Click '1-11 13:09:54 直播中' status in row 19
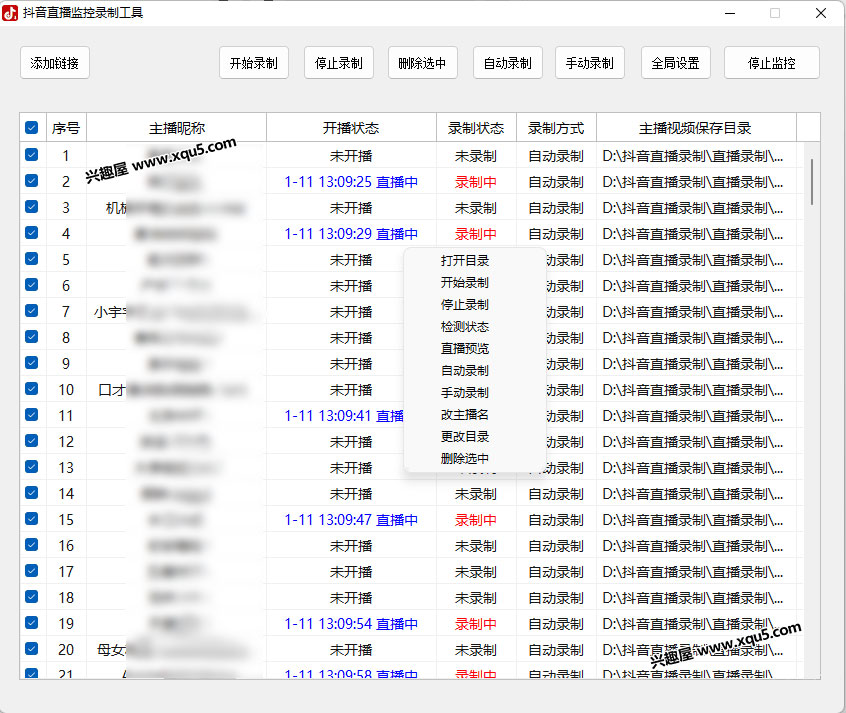This screenshot has width=846, height=713. tap(351, 623)
